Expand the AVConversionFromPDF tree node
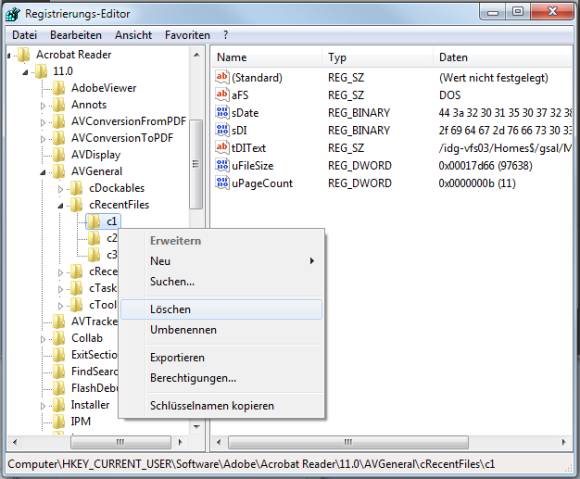Viewport: 580px width, 479px height. point(43,122)
